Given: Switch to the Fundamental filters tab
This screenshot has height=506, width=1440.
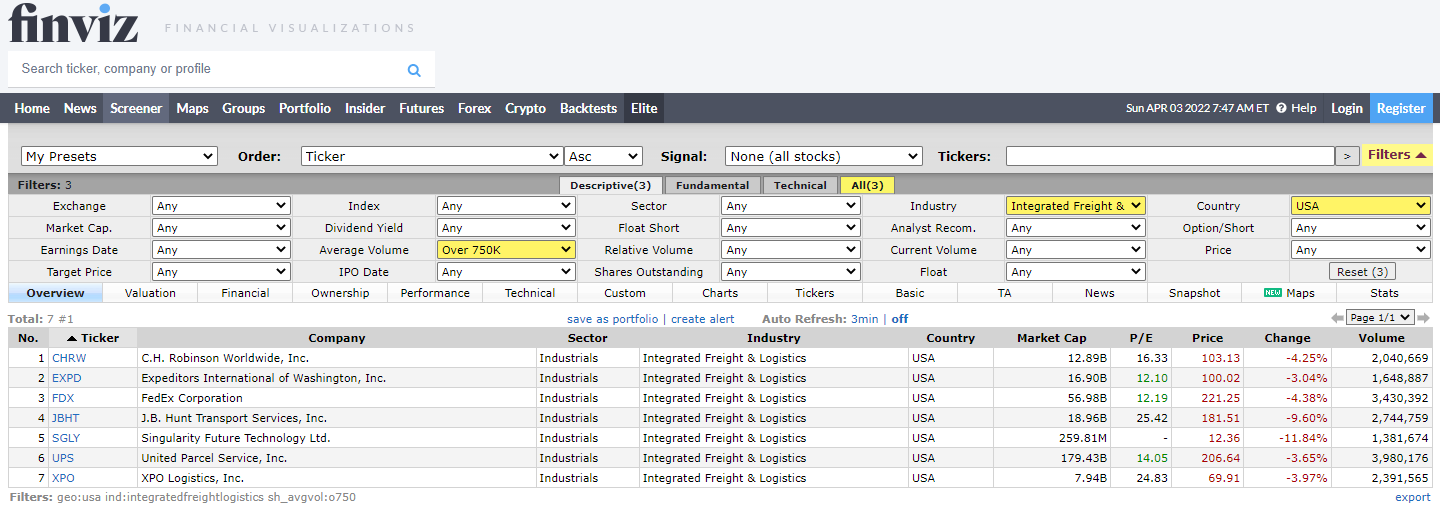Looking at the screenshot, I should pos(712,185).
